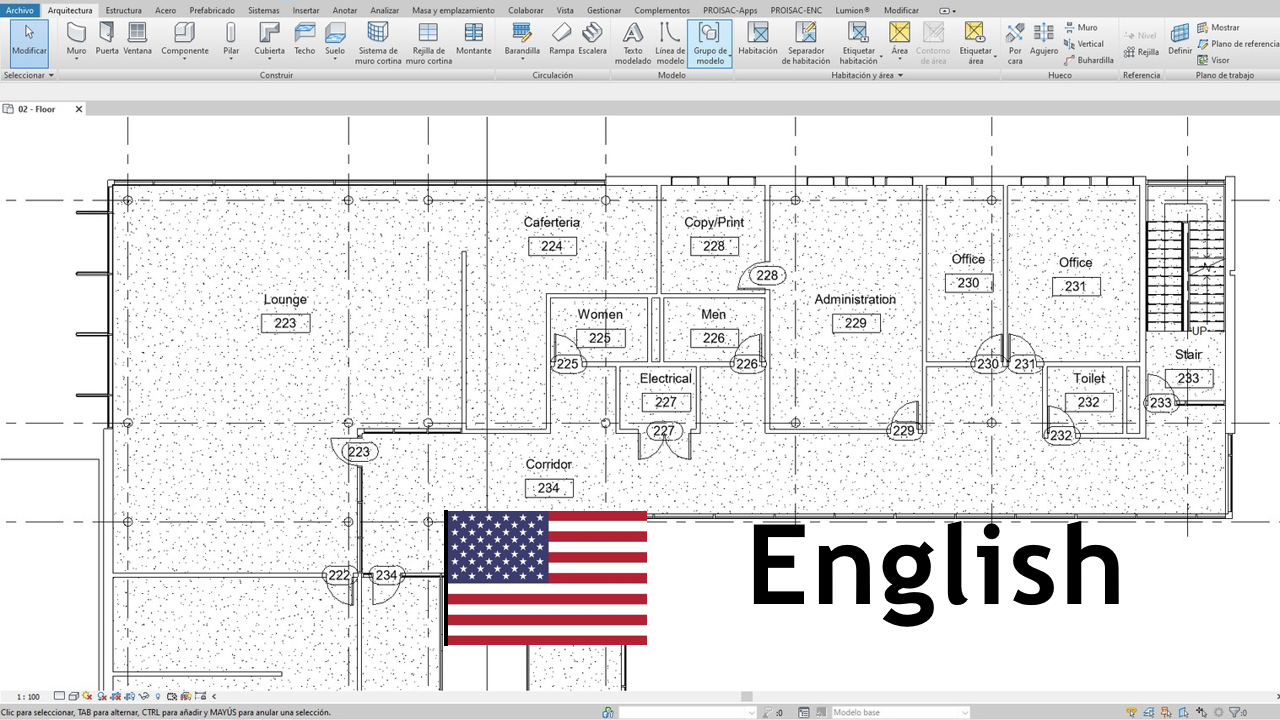The image size is (1280, 720).
Task: Pick the Sistema de muro cortina tool
Action: pyautogui.click(x=378, y=43)
